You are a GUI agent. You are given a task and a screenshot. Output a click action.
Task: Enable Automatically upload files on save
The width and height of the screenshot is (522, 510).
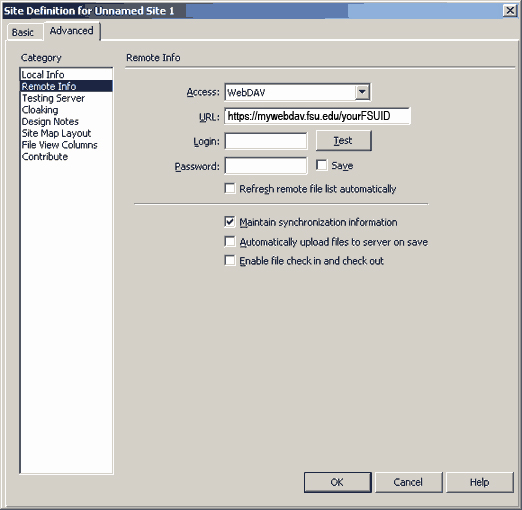230,241
